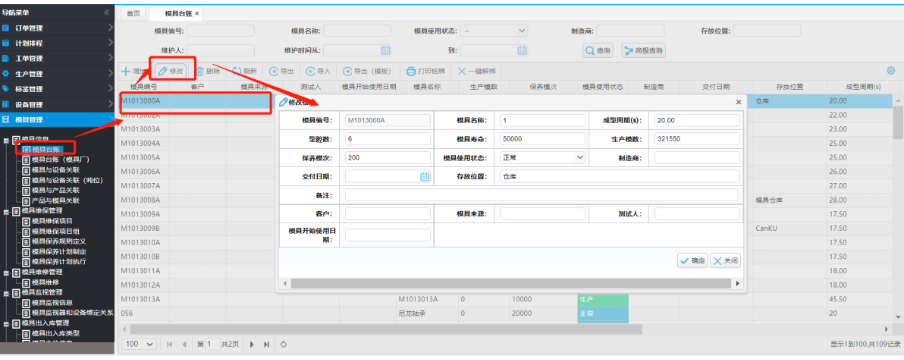Click the 打印铭牌 print toolbar button
Image resolution: width=904 pixels, height=360 pixels.
tap(426, 72)
